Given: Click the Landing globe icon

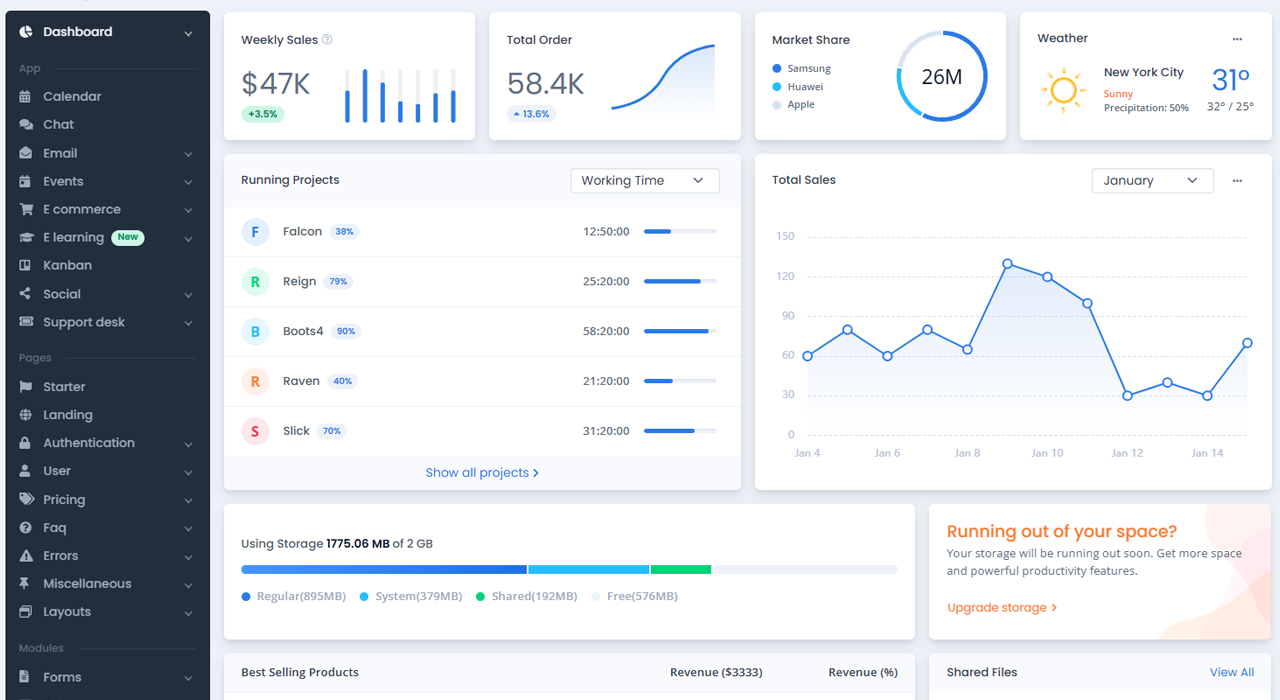Looking at the screenshot, I should tap(26, 415).
